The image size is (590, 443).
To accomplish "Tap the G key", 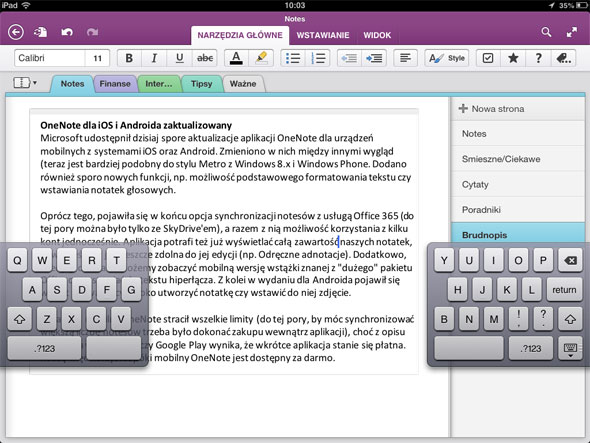I will tap(131, 289).
